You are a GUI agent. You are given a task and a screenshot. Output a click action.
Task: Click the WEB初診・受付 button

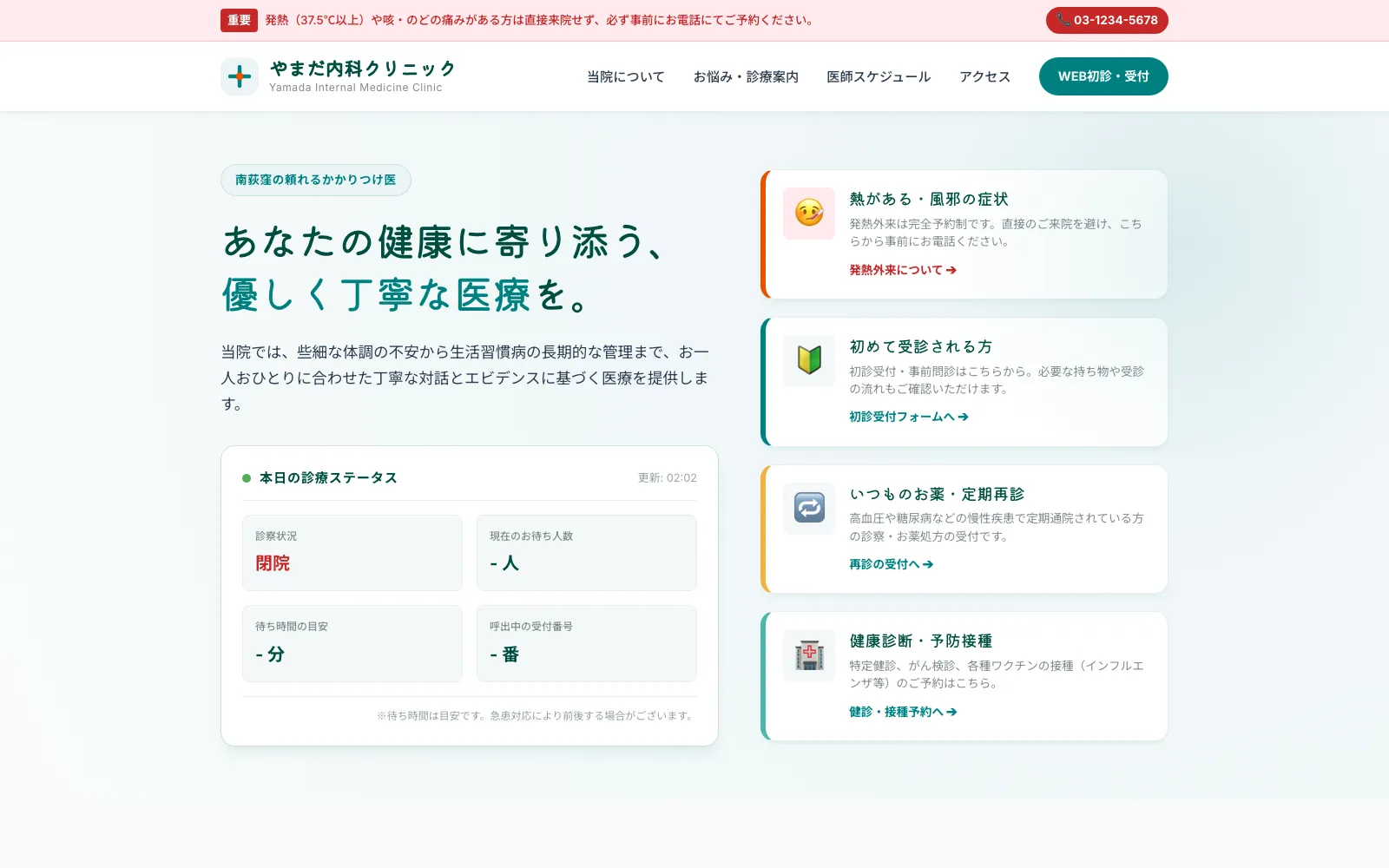tap(1103, 76)
